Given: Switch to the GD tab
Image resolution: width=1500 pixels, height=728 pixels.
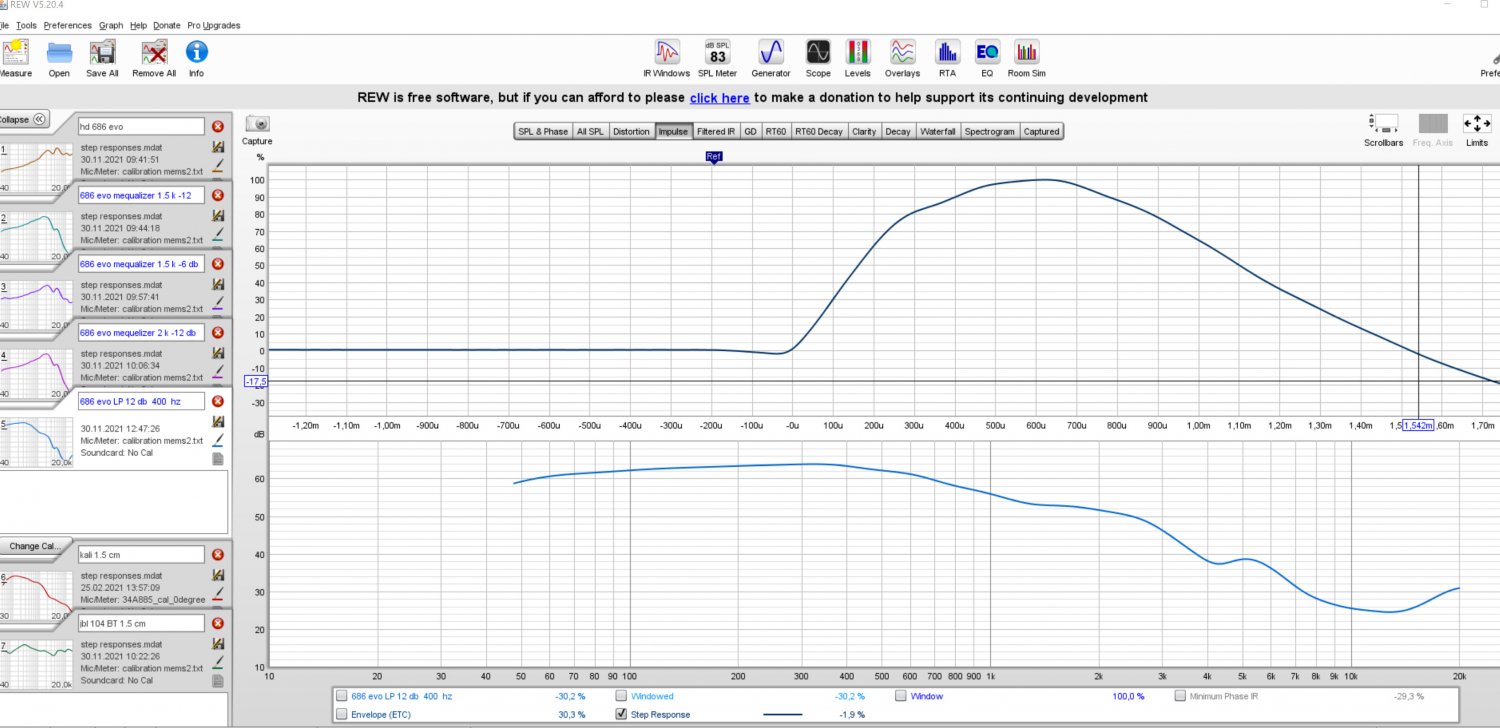Looking at the screenshot, I should pos(750,131).
